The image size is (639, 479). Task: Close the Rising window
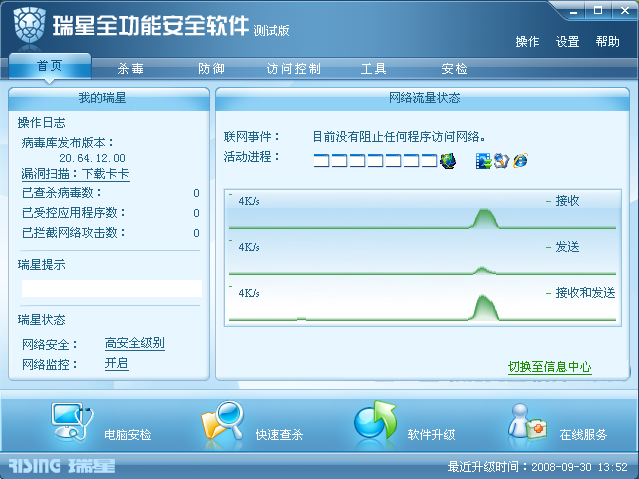pos(624,11)
